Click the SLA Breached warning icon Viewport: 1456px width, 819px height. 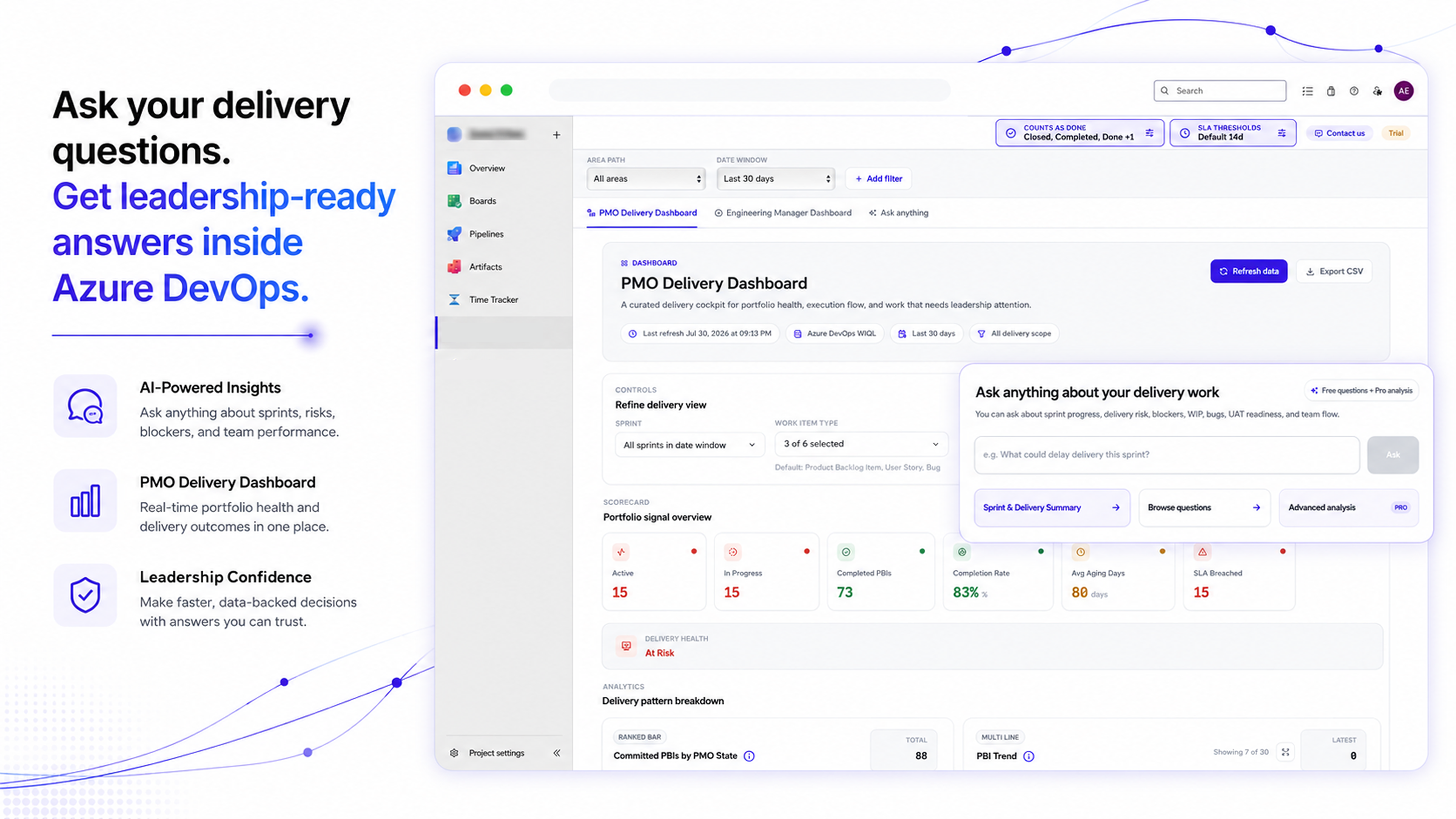pos(1202,552)
